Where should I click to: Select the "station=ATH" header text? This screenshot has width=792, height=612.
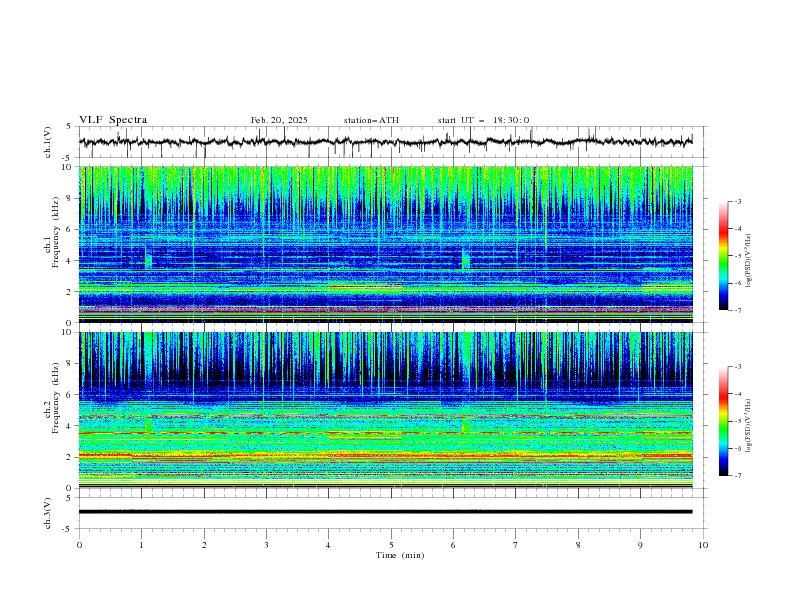[x=371, y=120]
